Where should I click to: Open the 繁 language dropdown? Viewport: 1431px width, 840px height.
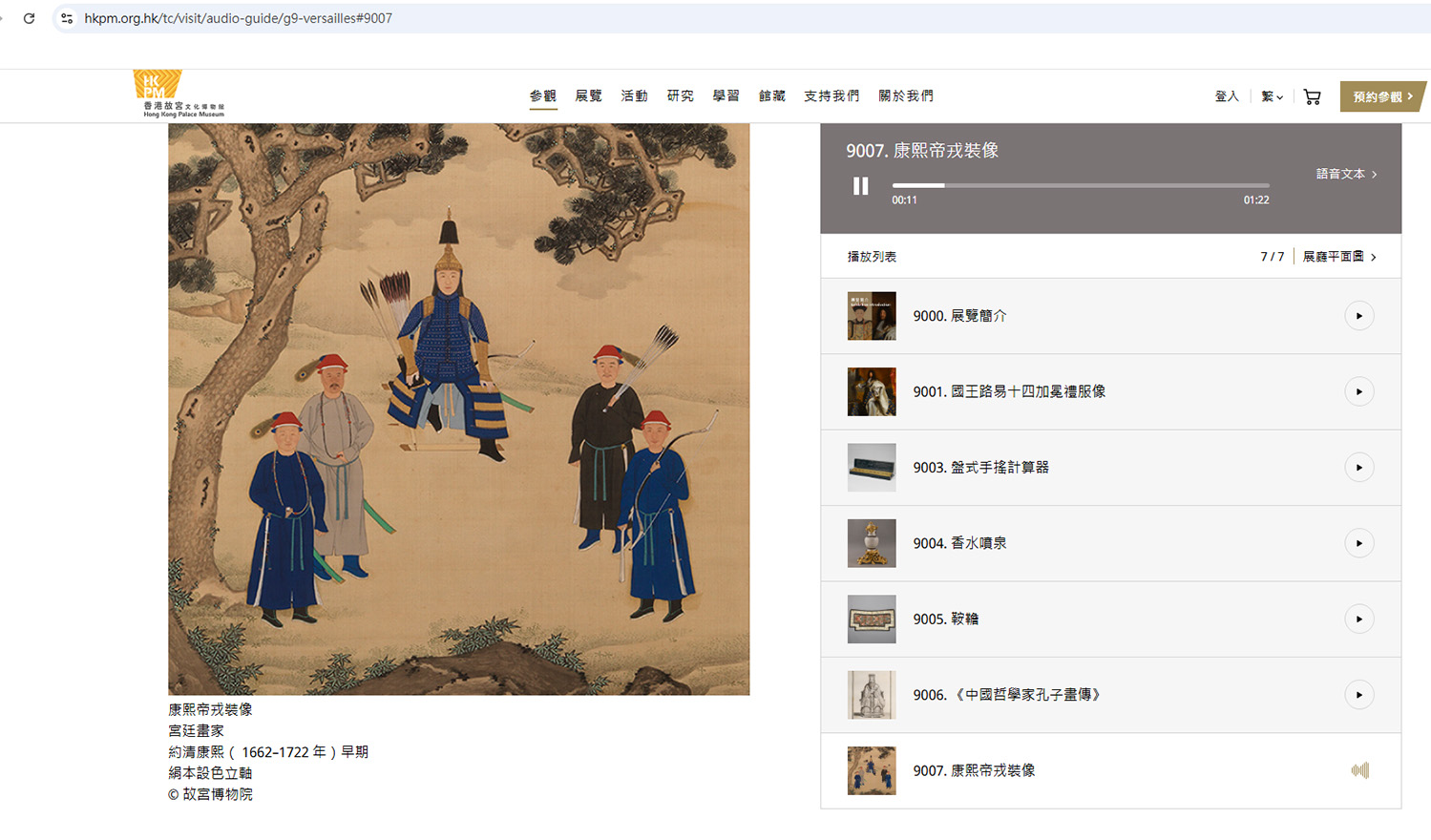(1272, 96)
